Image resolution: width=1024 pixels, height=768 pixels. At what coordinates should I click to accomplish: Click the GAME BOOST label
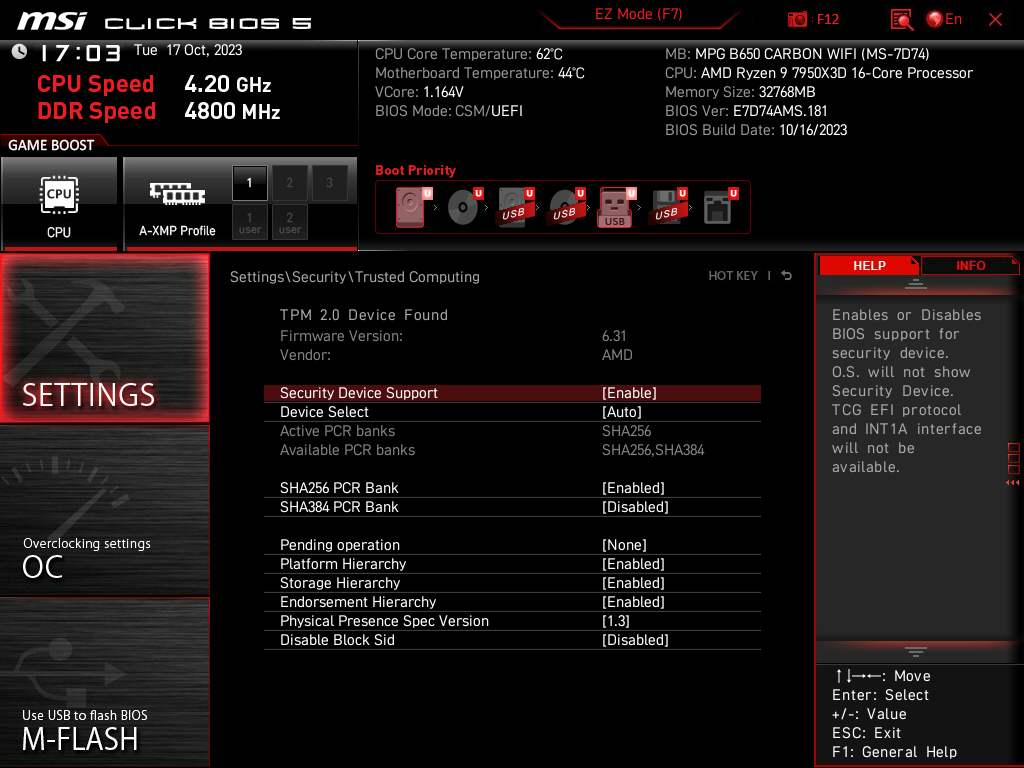(x=51, y=145)
